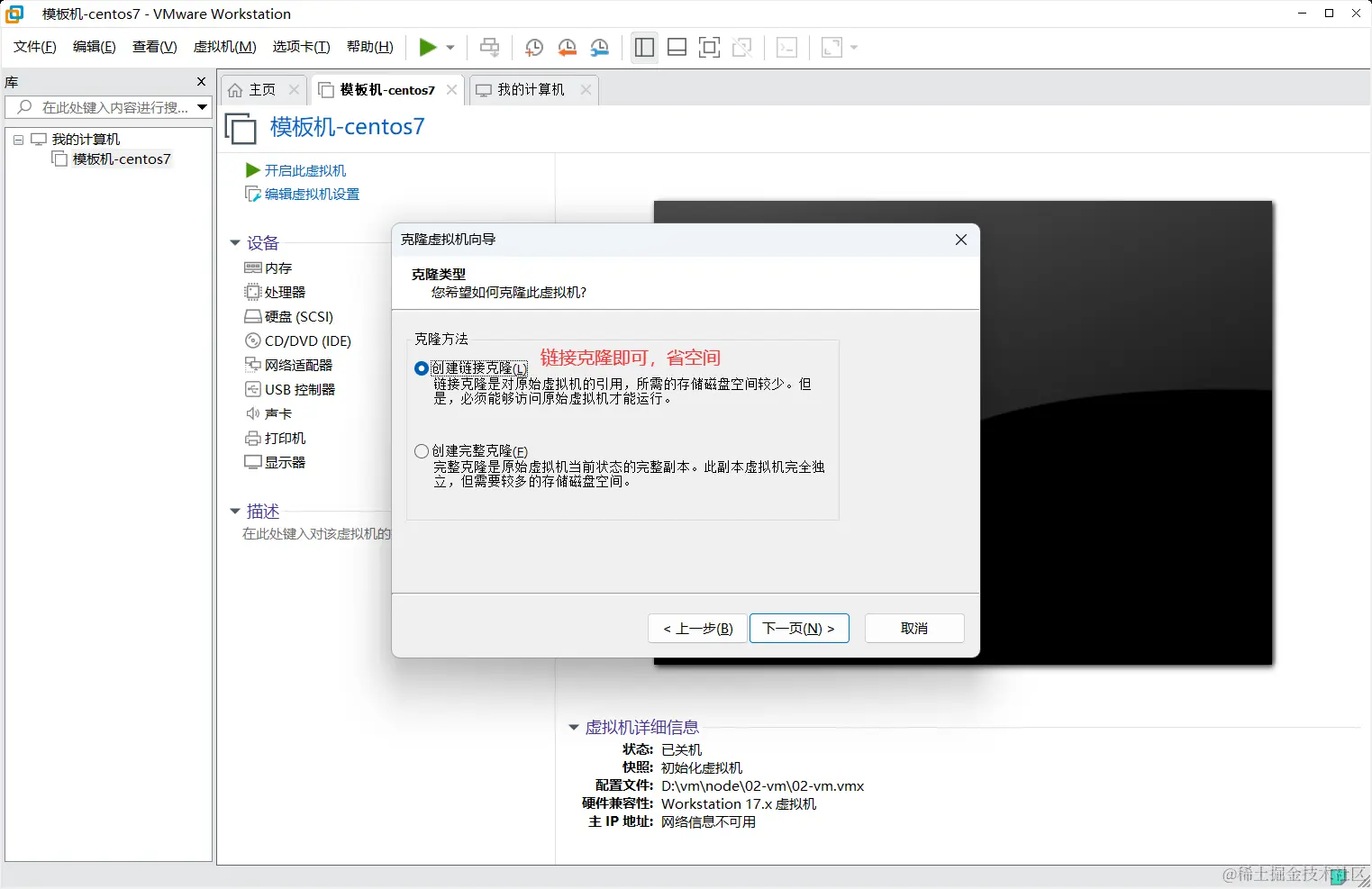Click the 声卡 sound card icon
The height and width of the screenshot is (889, 1372).
click(x=253, y=413)
